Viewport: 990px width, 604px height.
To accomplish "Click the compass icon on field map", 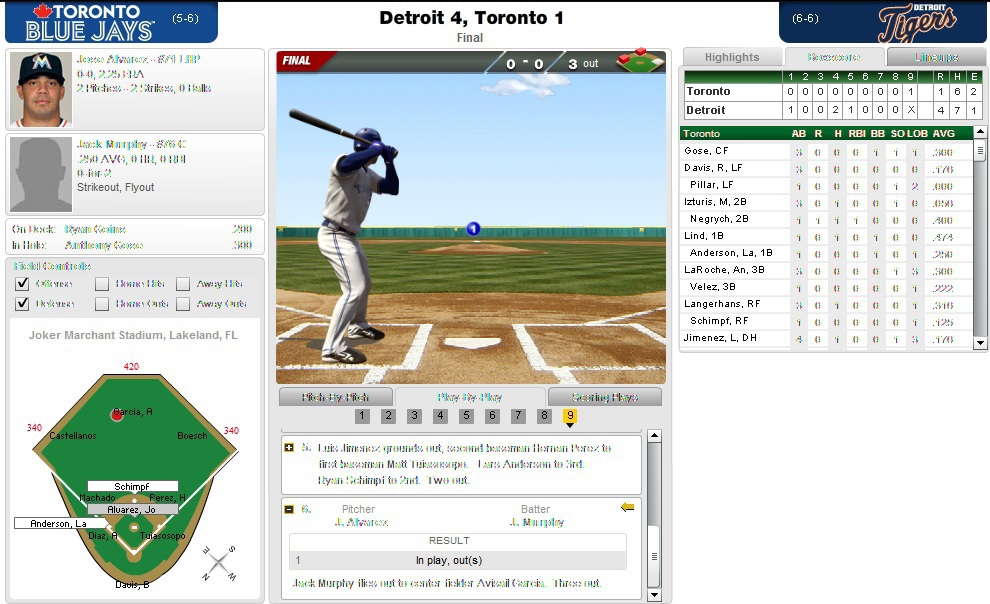I will [x=219, y=562].
